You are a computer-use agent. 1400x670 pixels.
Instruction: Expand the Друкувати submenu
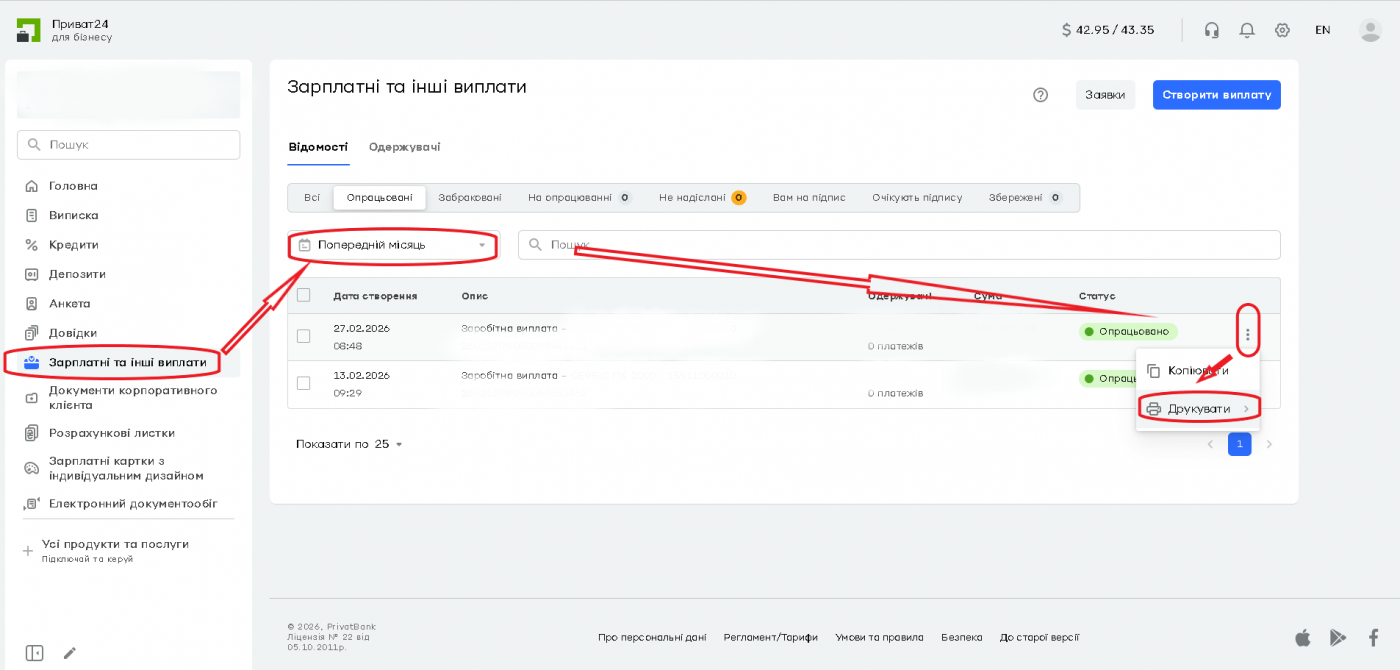(1198, 409)
